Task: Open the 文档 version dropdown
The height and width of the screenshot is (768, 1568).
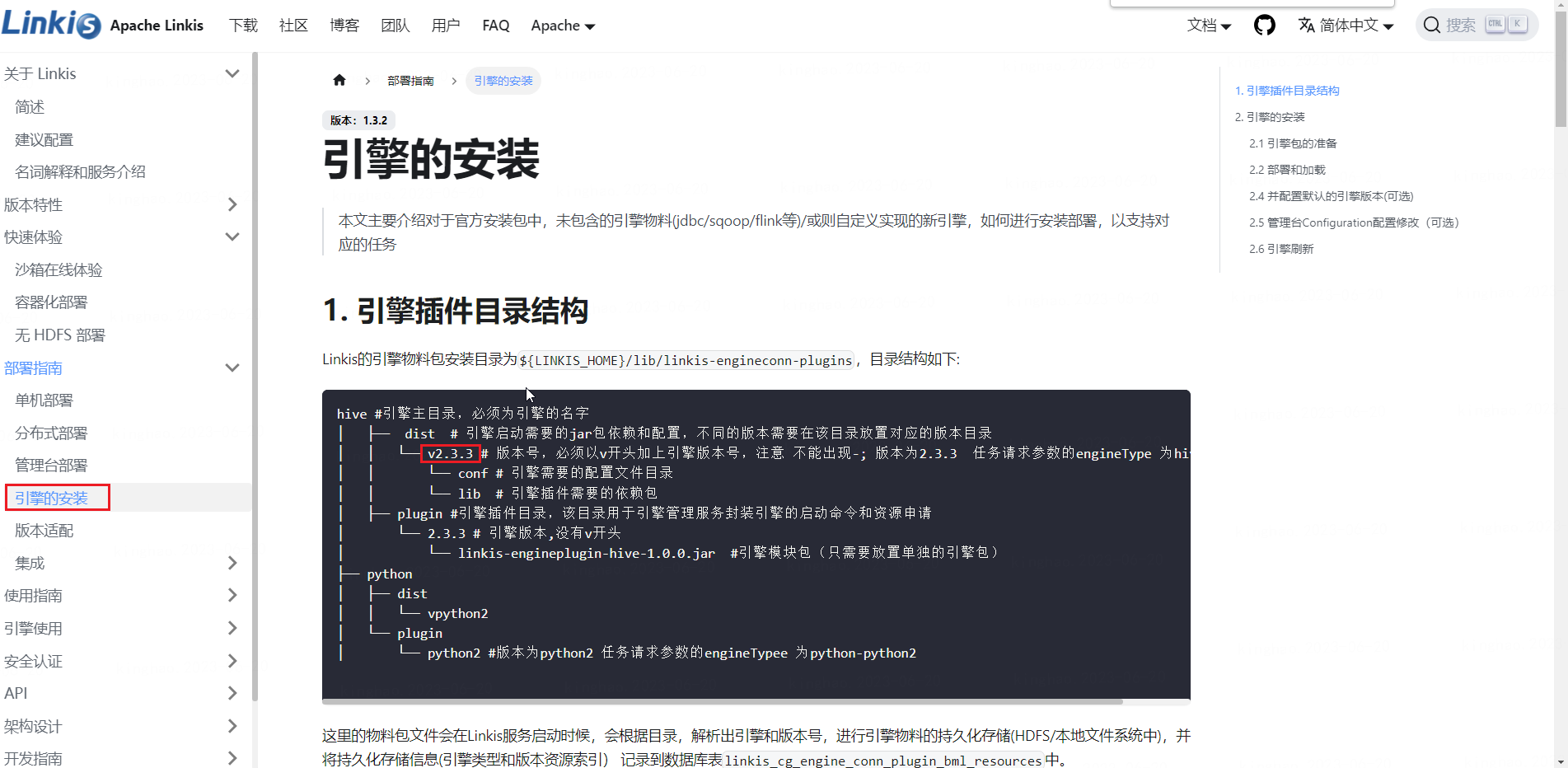Action: click(1209, 26)
